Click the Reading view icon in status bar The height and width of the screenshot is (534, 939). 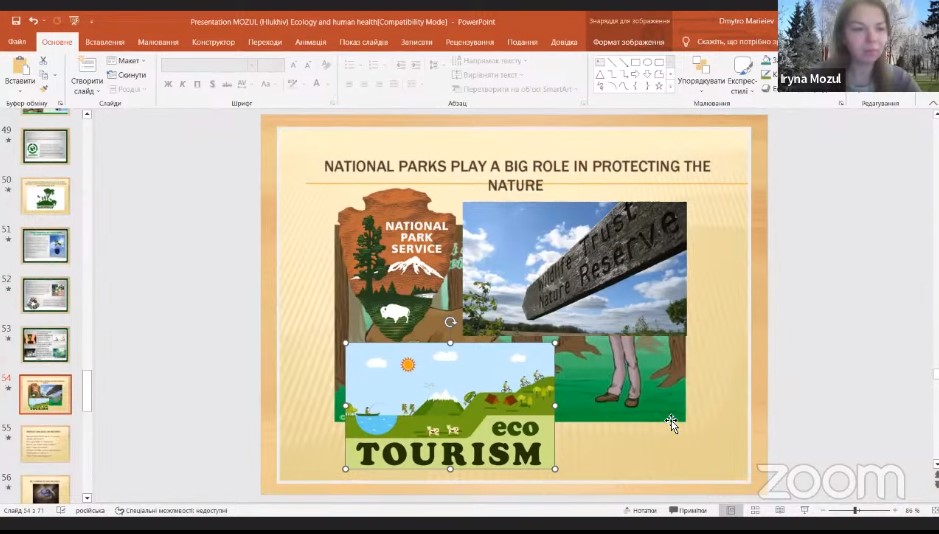coord(780,510)
